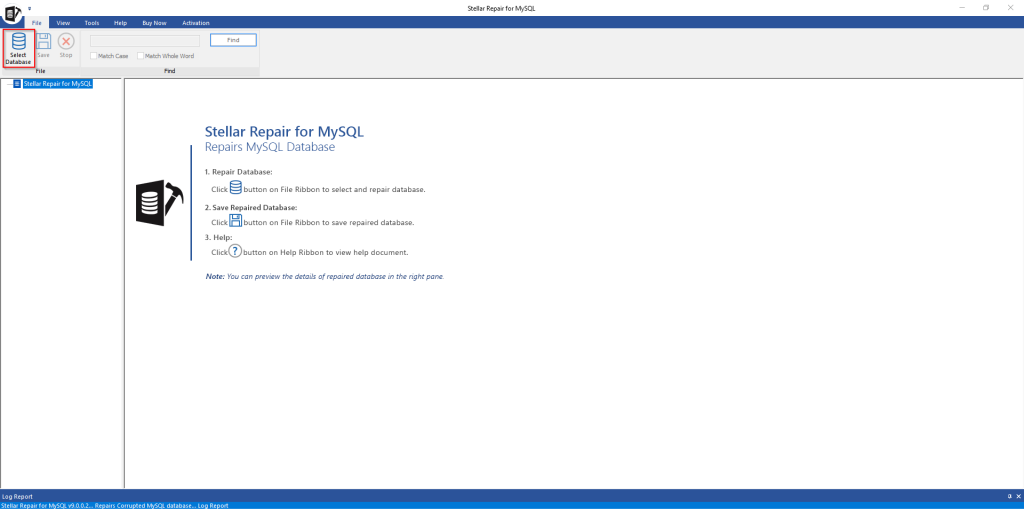Open the Activation tab
Screen dimensions: 1024x511
pos(196,23)
